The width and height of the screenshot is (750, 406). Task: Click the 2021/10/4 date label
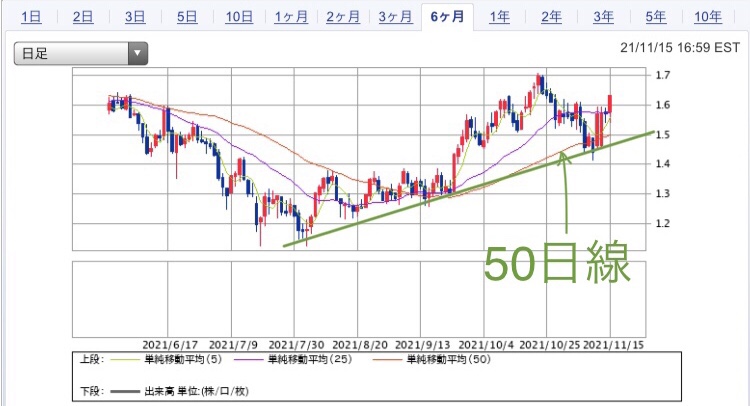[486, 345]
